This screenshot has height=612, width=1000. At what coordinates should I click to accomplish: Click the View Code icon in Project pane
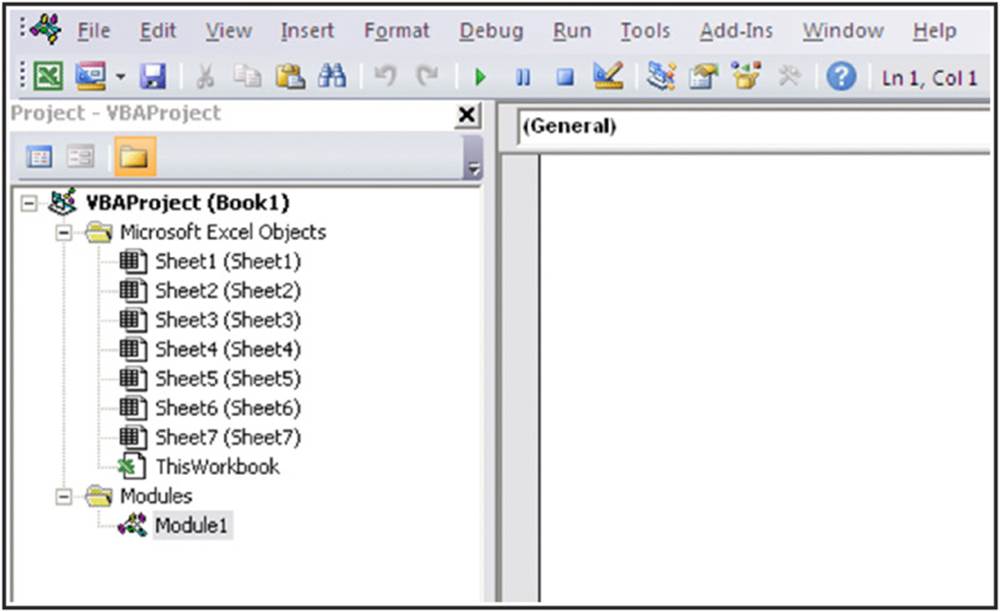tap(40, 156)
